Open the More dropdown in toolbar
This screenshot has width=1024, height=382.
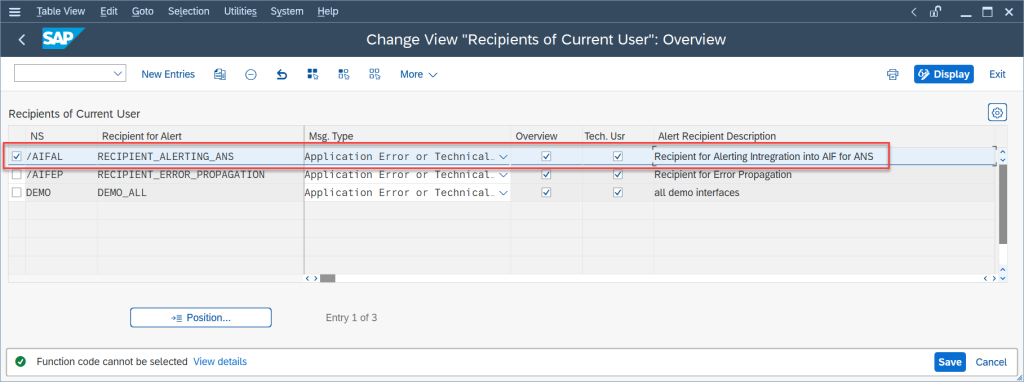coord(418,74)
